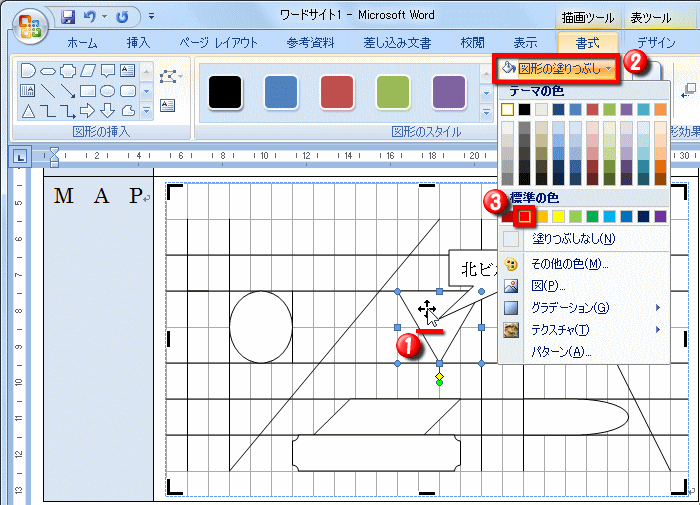Image resolution: width=700 pixels, height=505 pixels.
Task: Save the document from quick access toolbar
Action: click(68, 17)
